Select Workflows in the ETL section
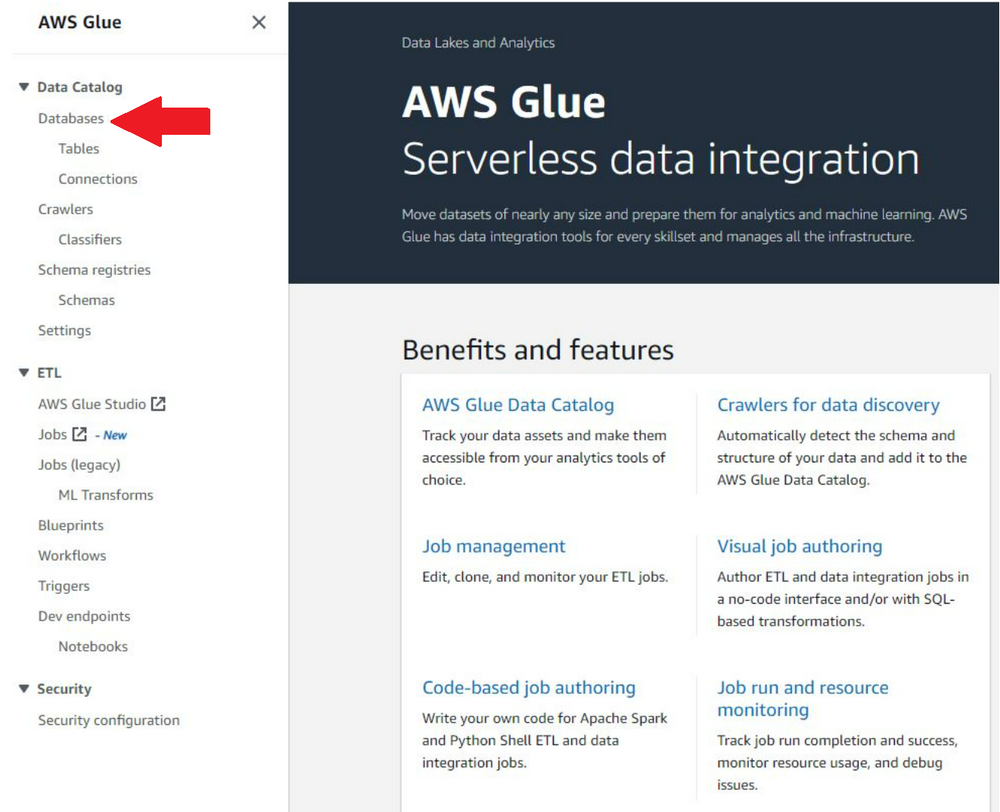Screen dimensions: 1000x812 pos(71,555)
